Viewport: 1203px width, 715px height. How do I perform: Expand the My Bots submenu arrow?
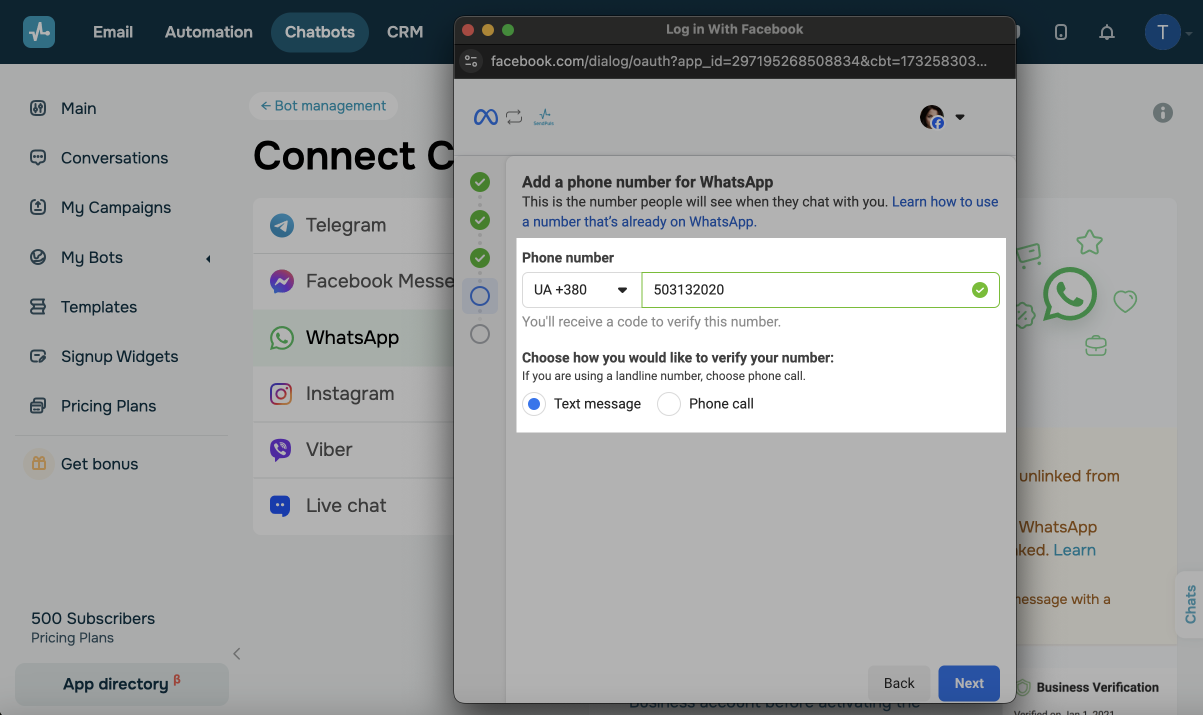click(209, 259)
